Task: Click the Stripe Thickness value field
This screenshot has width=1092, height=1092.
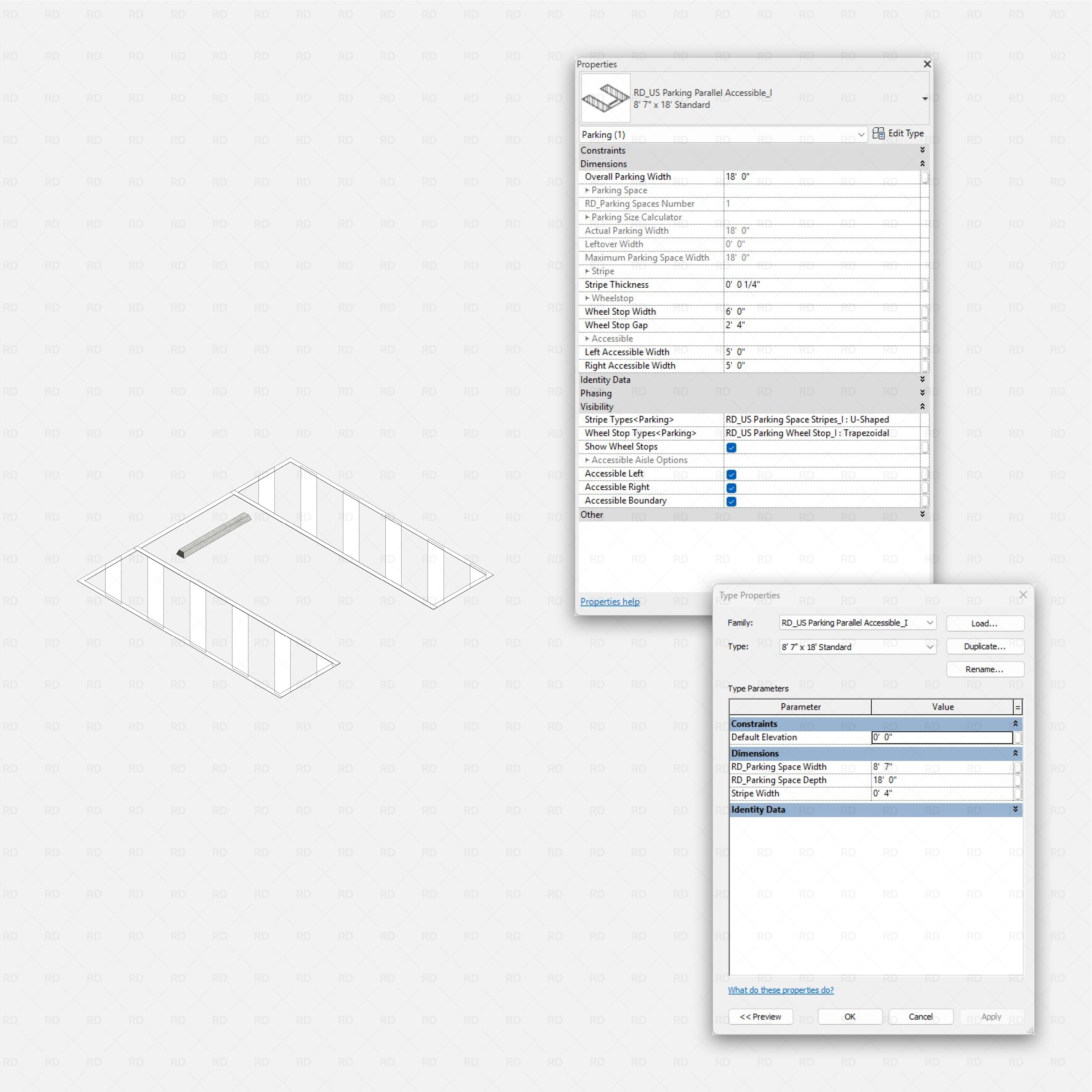Action: pyautogui.click(x=821, y=285)
